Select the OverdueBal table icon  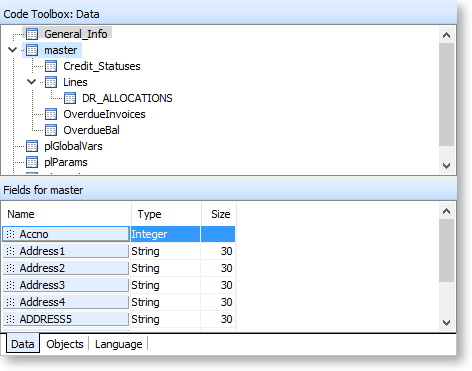point(51,130)
